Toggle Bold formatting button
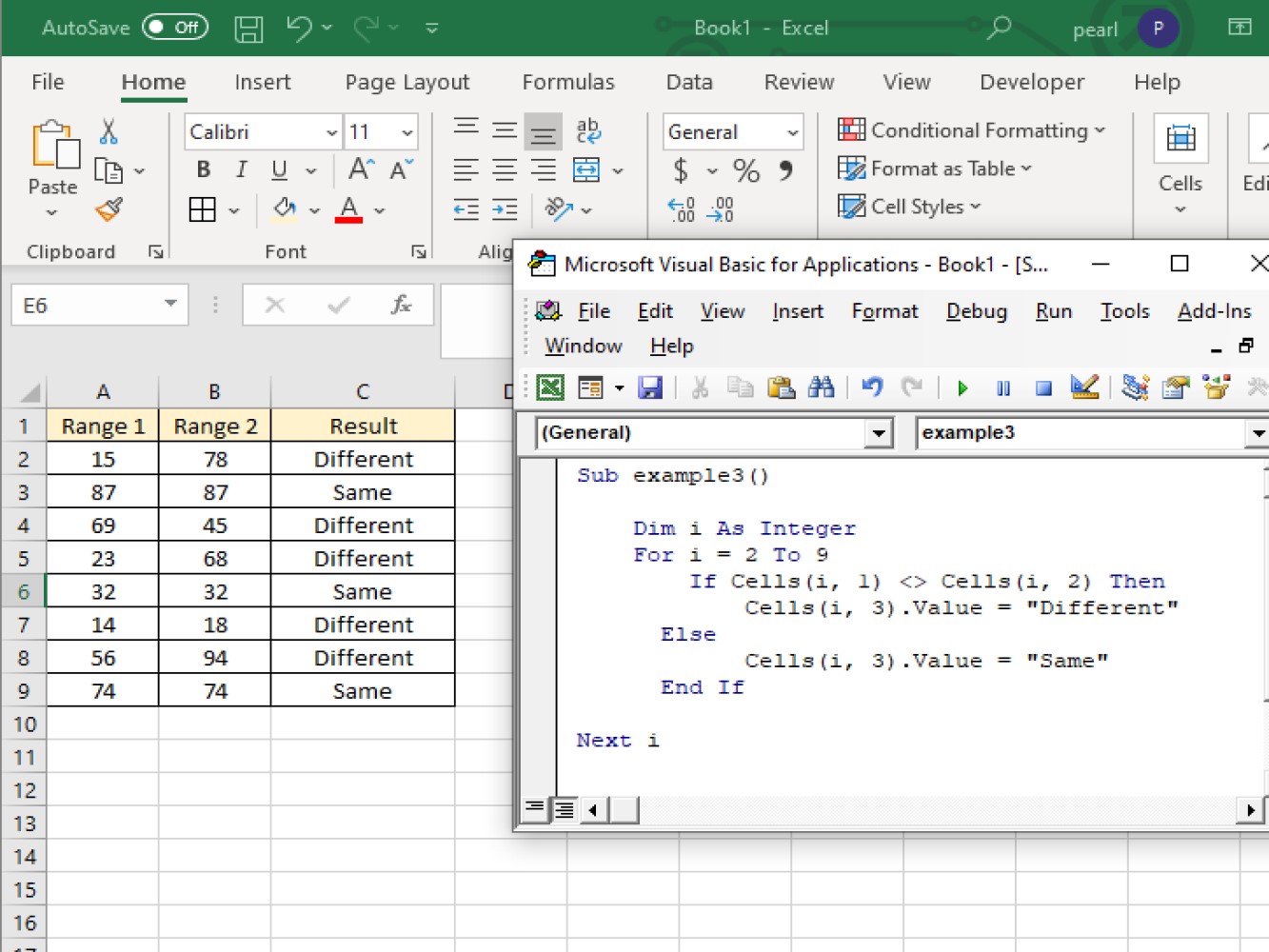The width and height of the screenshot is (1269, 952). pos(203,170)
